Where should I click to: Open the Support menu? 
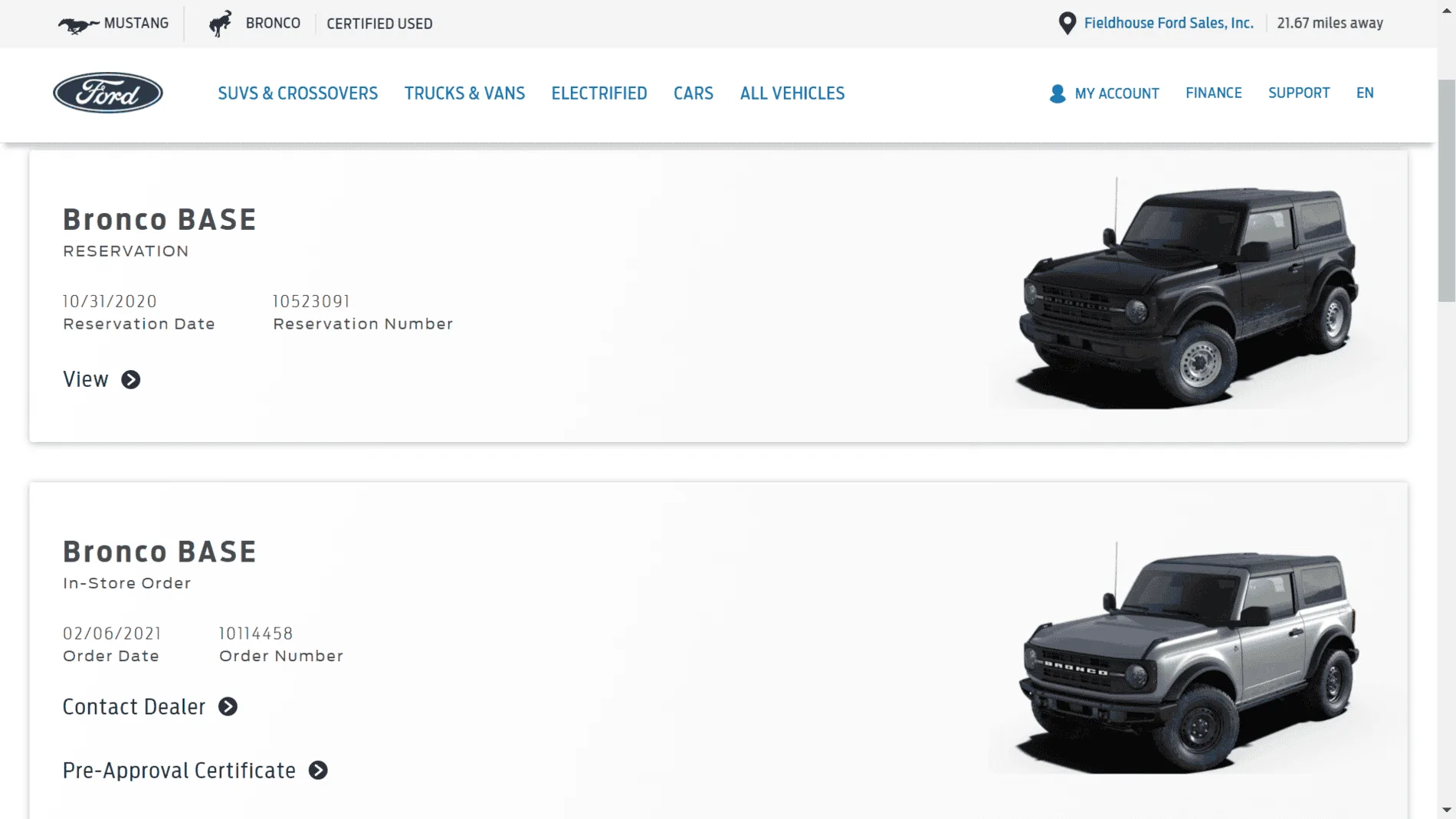pos(1299,93)
